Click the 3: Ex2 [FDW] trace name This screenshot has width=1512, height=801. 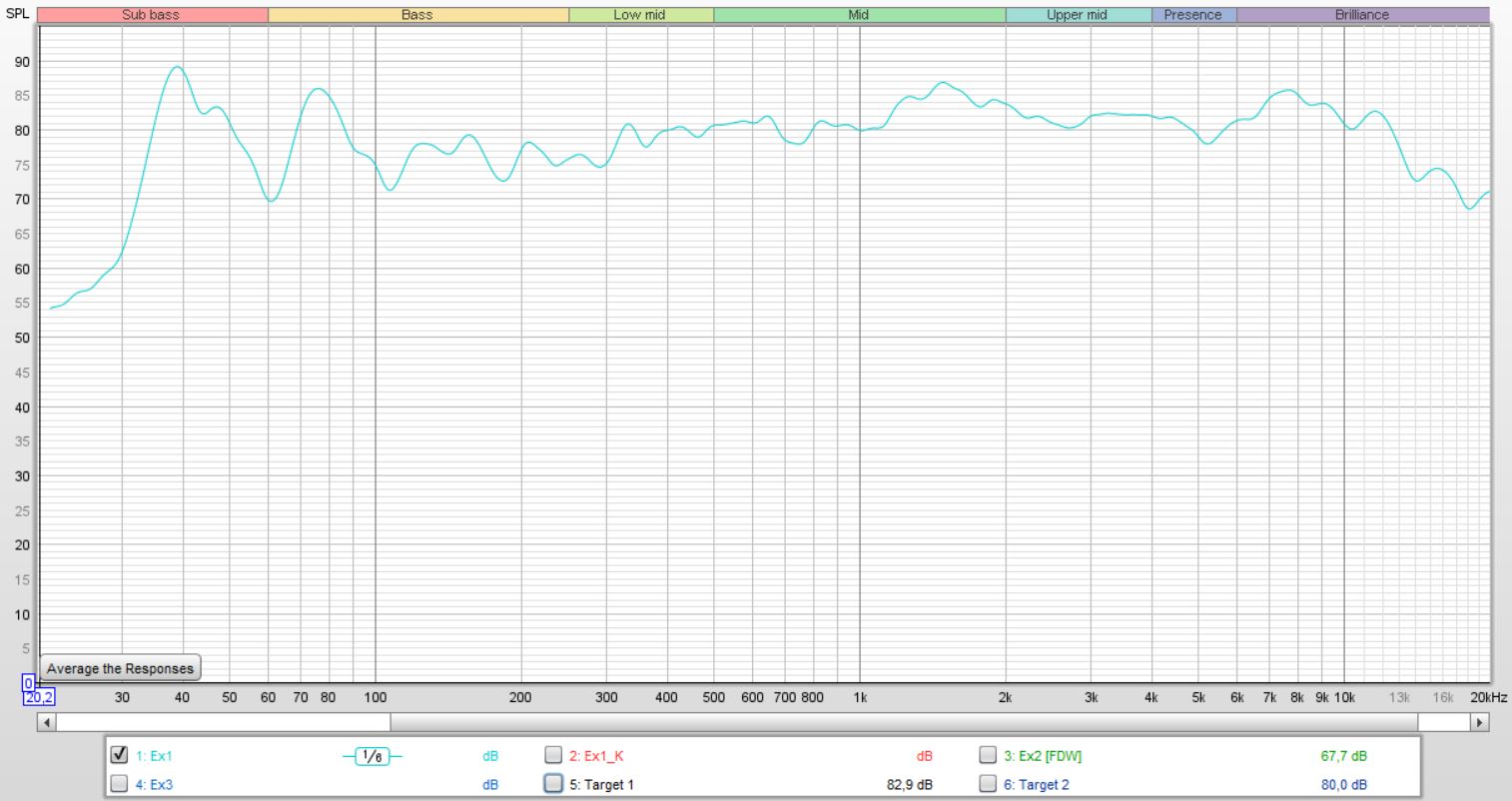coord(1043,757)
